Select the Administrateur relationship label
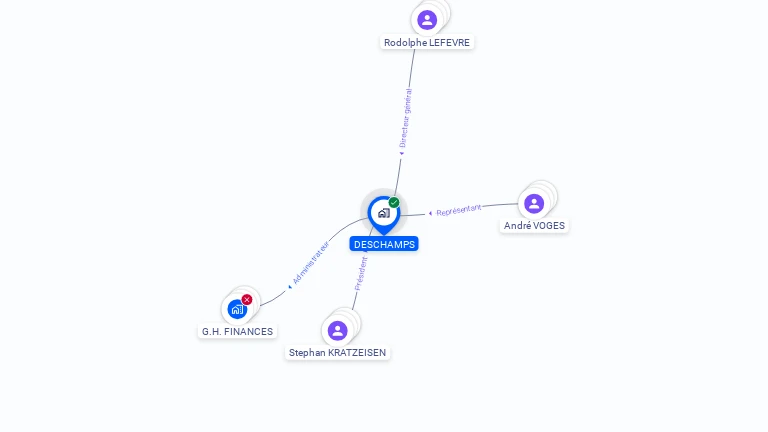Viewport: 768px width, 432px height. (x=311, y=262)
